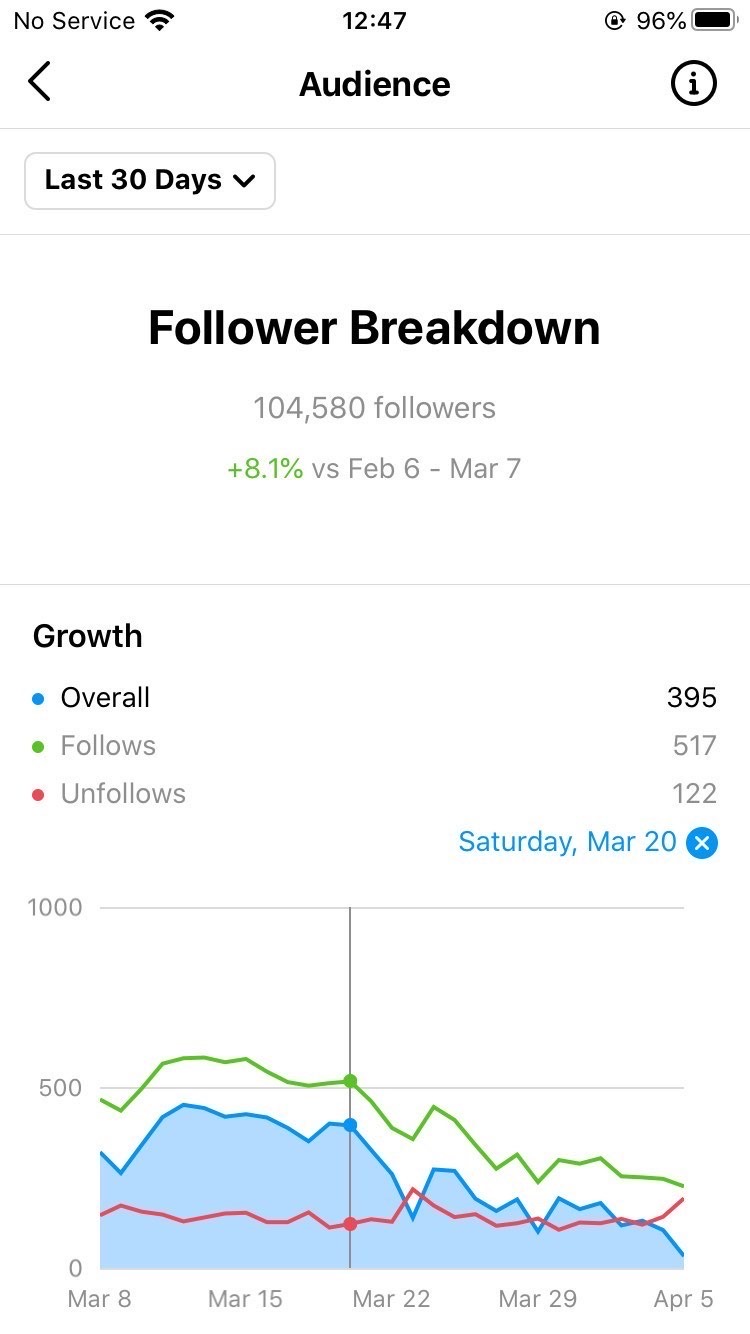Image resolution: width=750 pixels, height=1334 pixels.
Task: Toggle the Follows series legend
Action: tap(94, 745)
